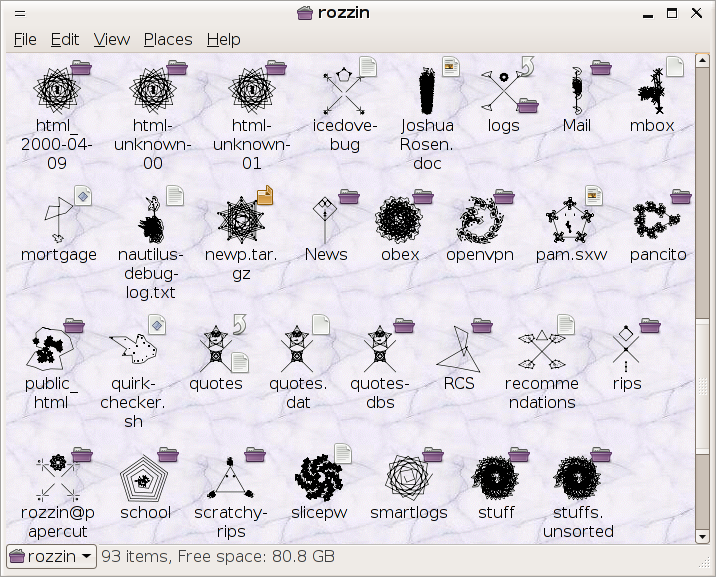This screenshot has height=577, width=716.
Task: Click the "mbox" name label
Action: [652, 126]
